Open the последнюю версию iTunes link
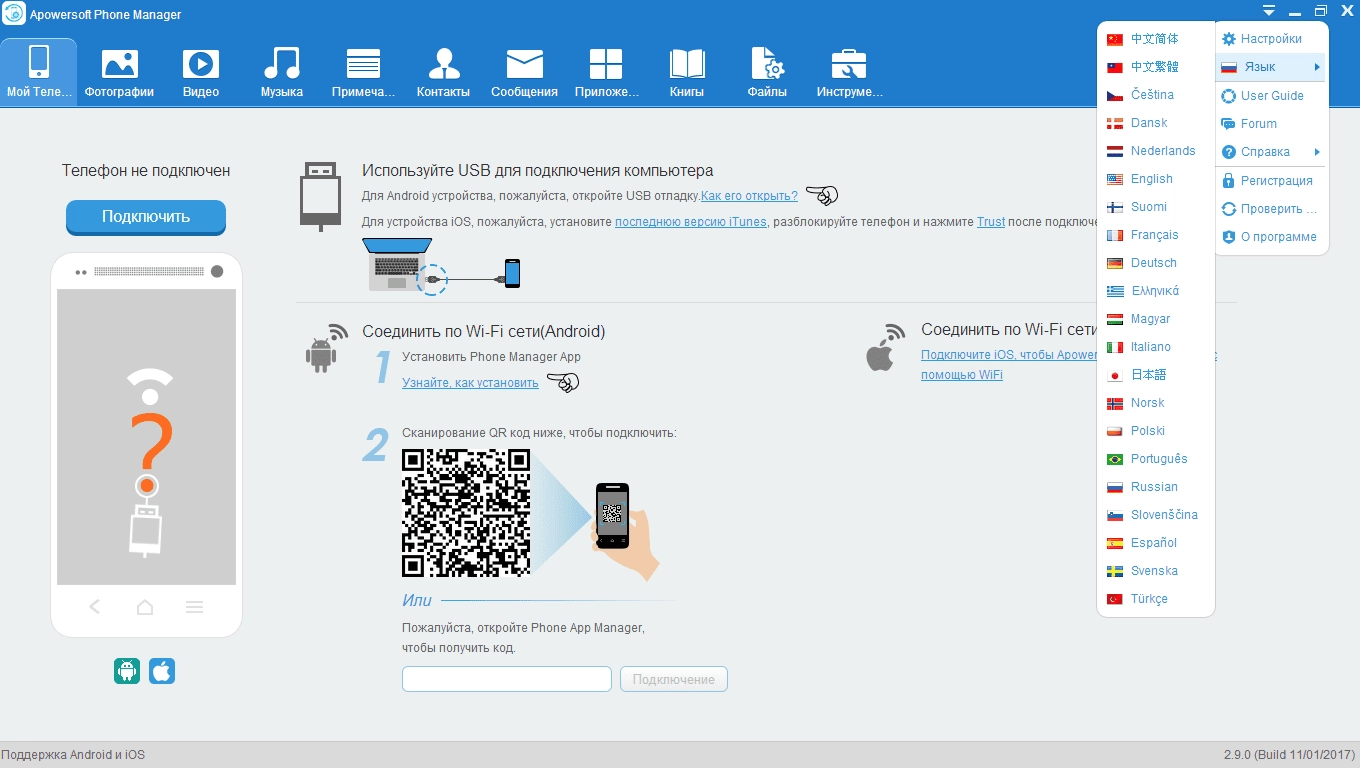Screen dimensions: 1360x768 (691, 222)
